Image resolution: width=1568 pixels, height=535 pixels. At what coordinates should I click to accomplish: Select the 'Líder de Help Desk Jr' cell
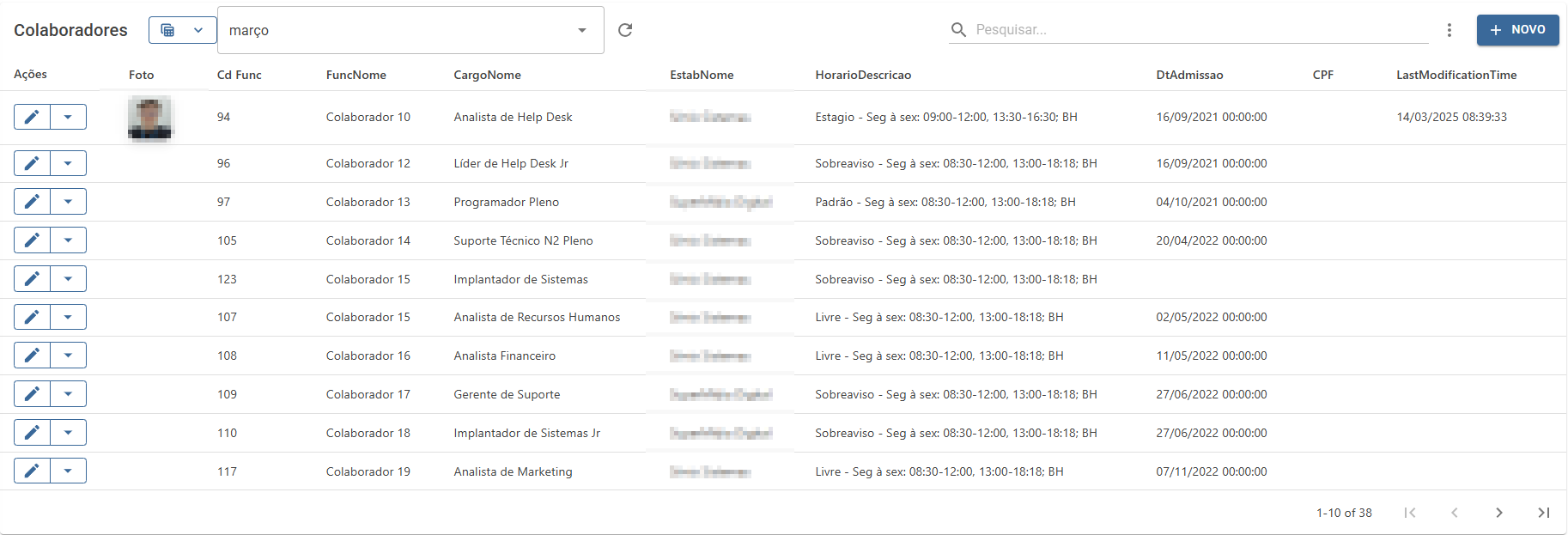click(x=511, y=163)
